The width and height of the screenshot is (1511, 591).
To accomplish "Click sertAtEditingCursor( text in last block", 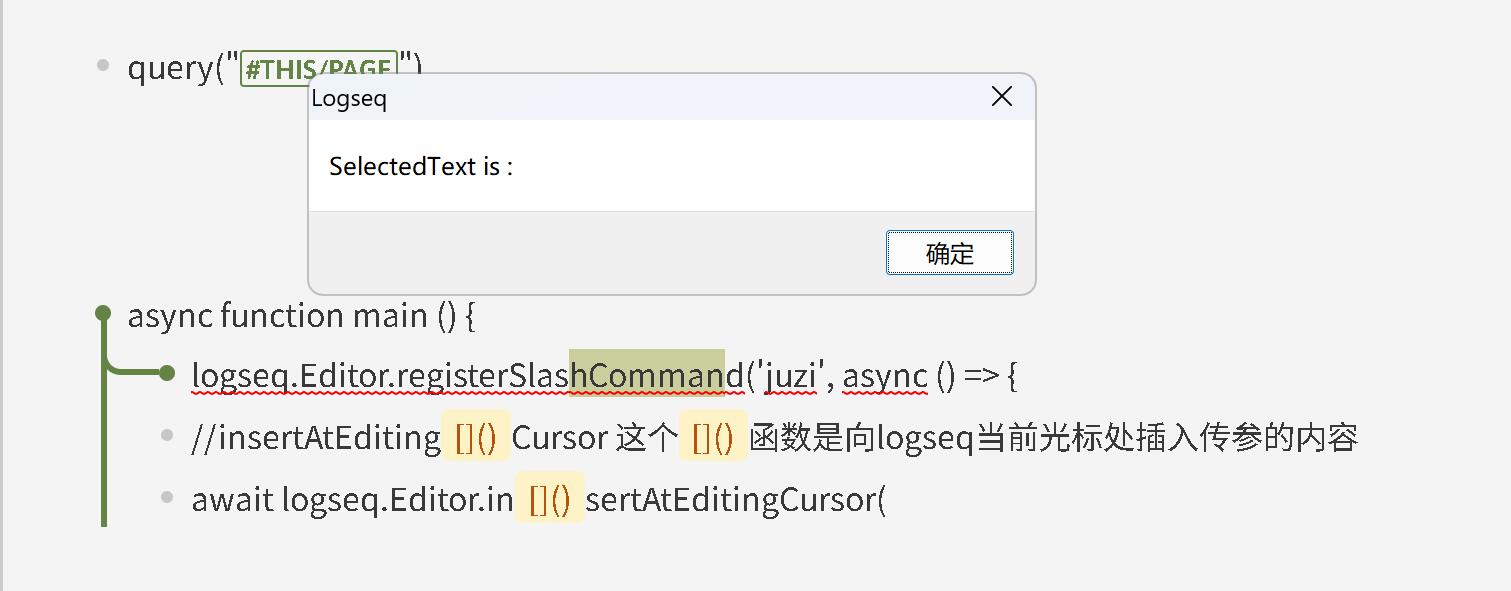I will [x=736, y=500].
